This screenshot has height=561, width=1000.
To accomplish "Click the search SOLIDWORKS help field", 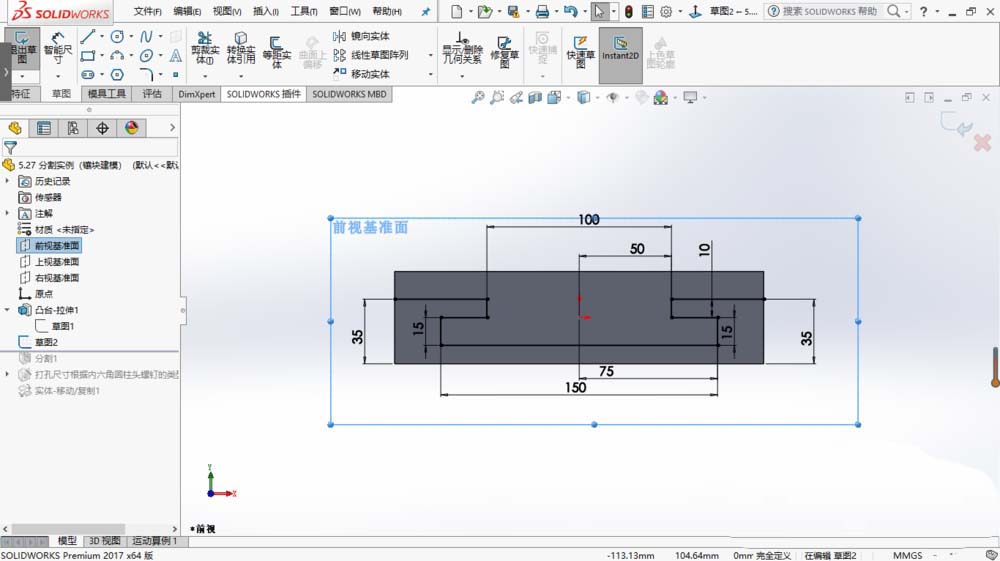I will coord(830,11).
